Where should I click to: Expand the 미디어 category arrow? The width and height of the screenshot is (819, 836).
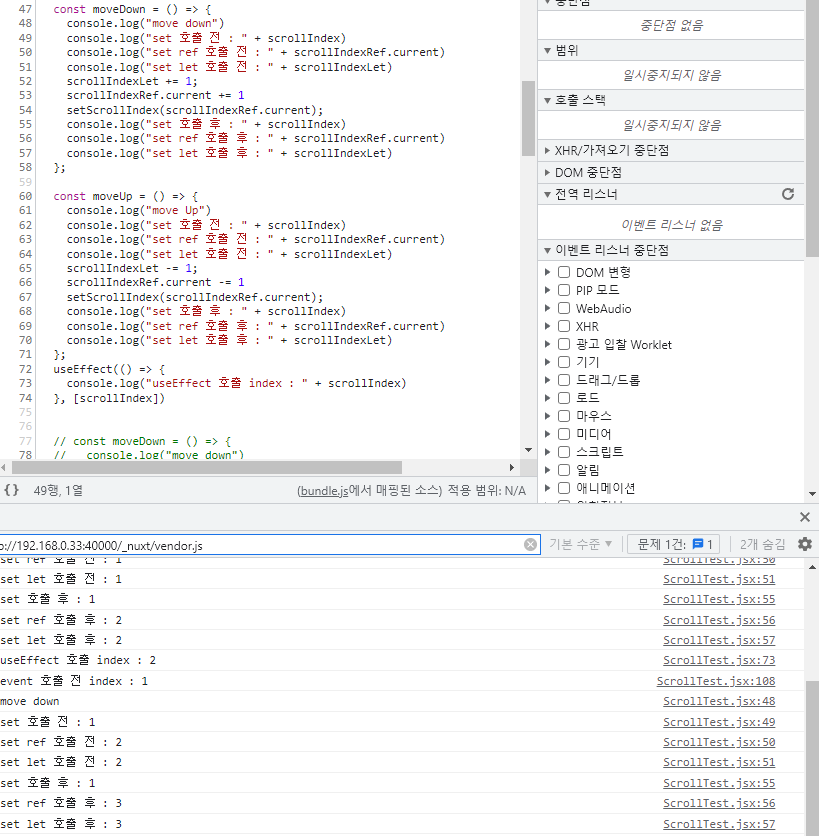coord(547,434)
